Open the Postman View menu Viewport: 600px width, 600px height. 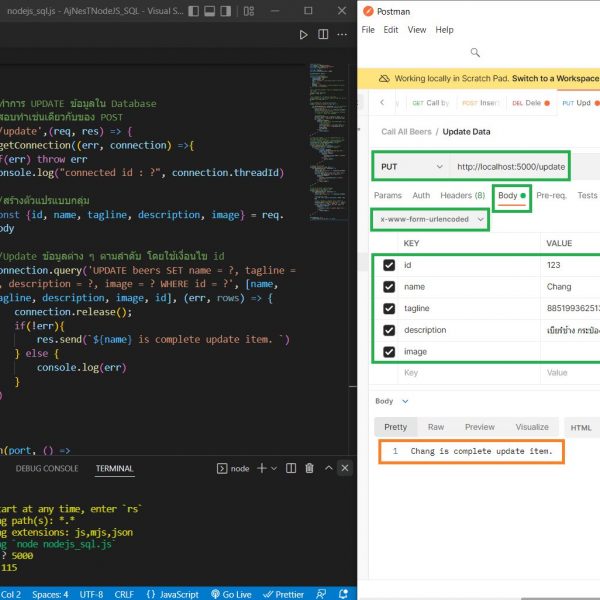click(417, 30)
